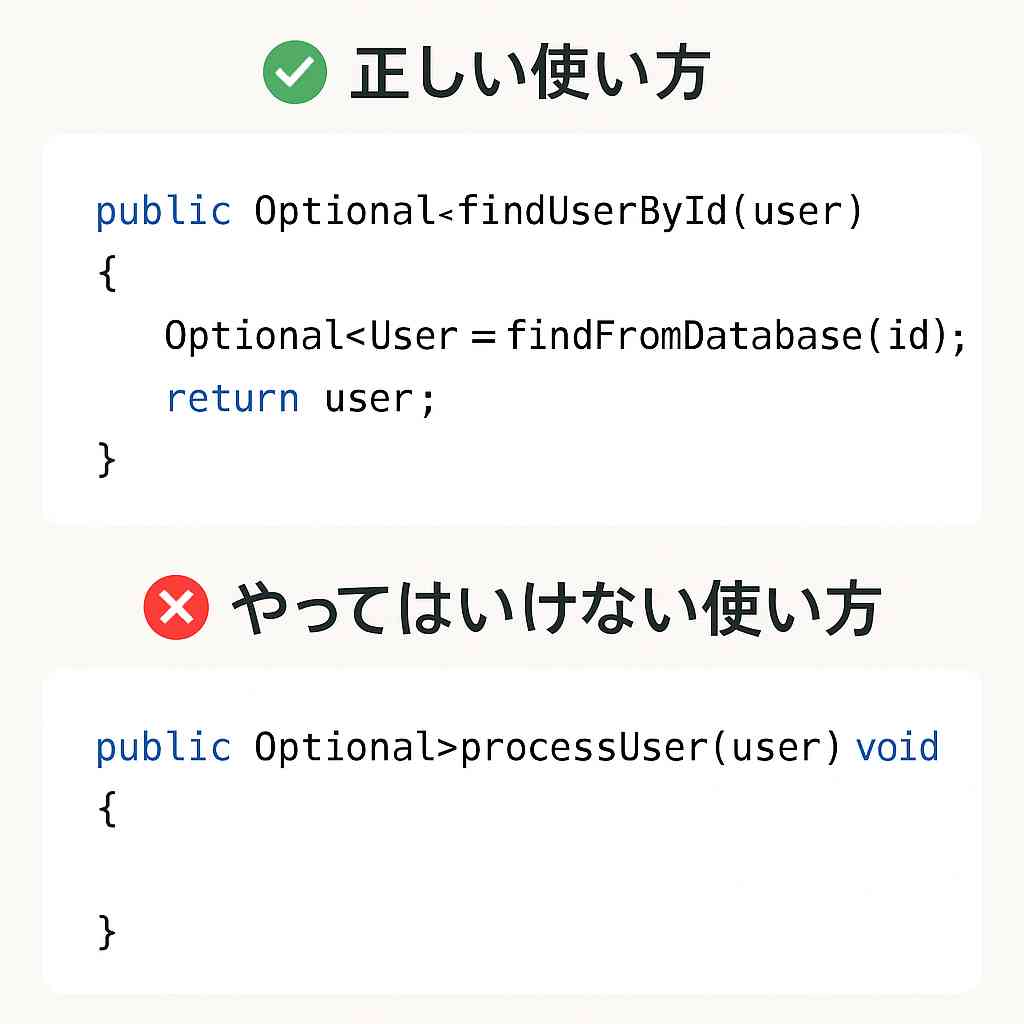Click the opening brace under processUser
This screenshot has width=1024, height=1024.
(x=108, y=810)
